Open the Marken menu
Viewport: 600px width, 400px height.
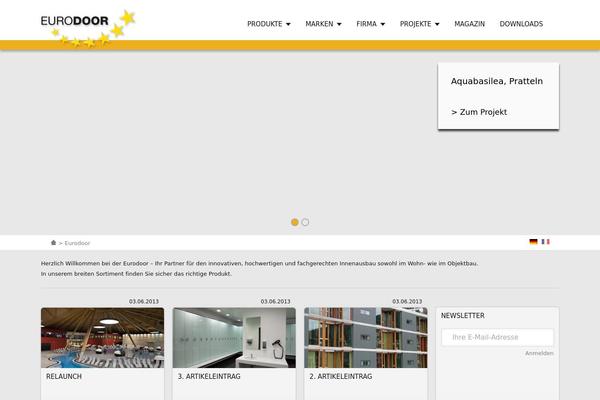[x=319, y=24]
